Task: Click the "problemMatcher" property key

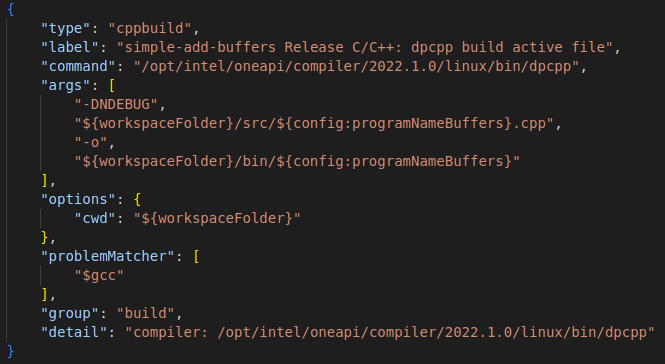Action: tap(108, 256)
